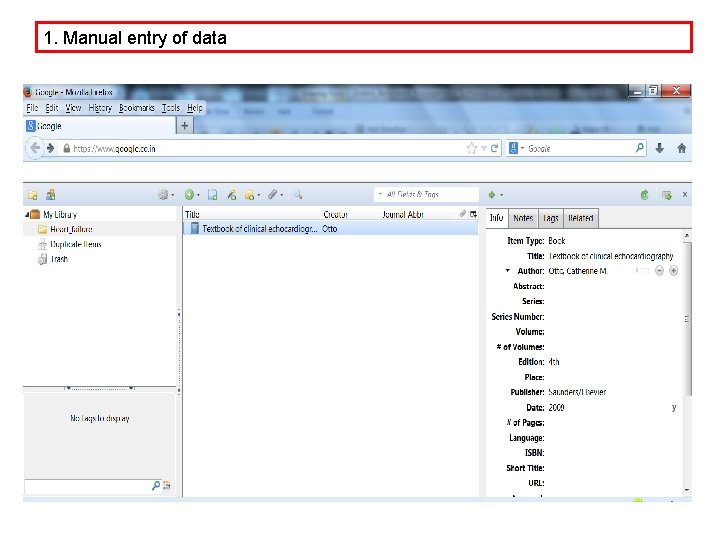Click the bookmark star icon in address bar
720x540 pixels.
click(x=472, y=148)
